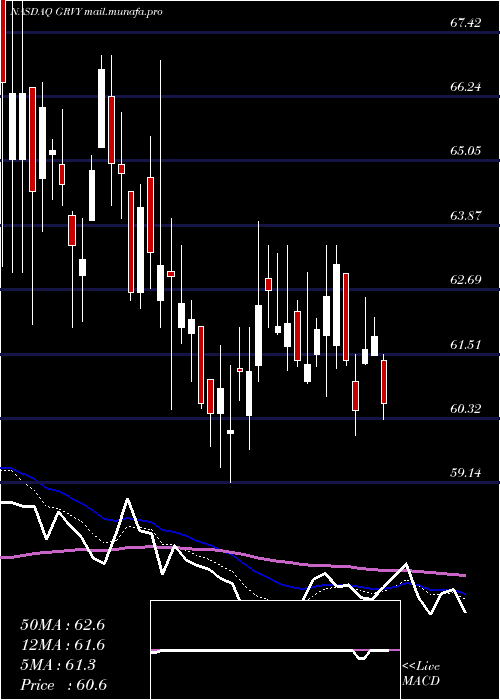Click the 67.42 price axis label
This screenshot has height=700, width=500.
point(466,22)
